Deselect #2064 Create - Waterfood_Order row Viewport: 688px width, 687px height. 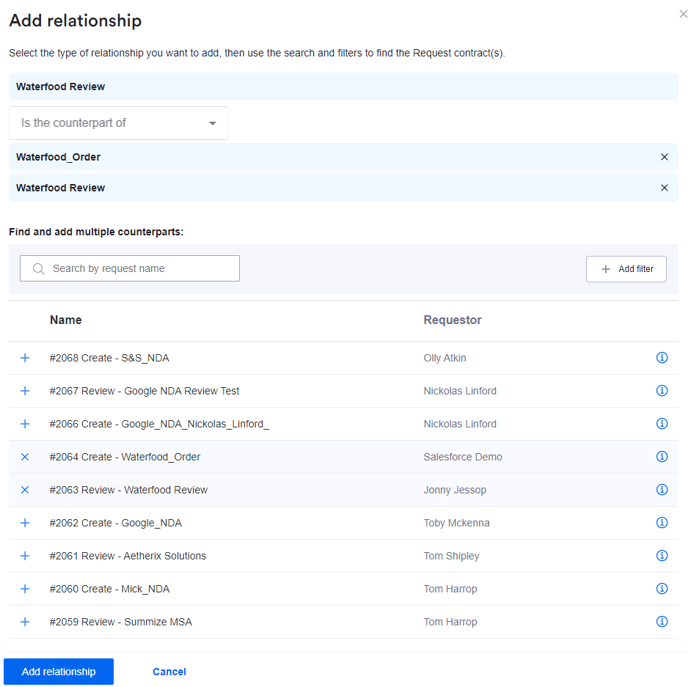(25, 457)
